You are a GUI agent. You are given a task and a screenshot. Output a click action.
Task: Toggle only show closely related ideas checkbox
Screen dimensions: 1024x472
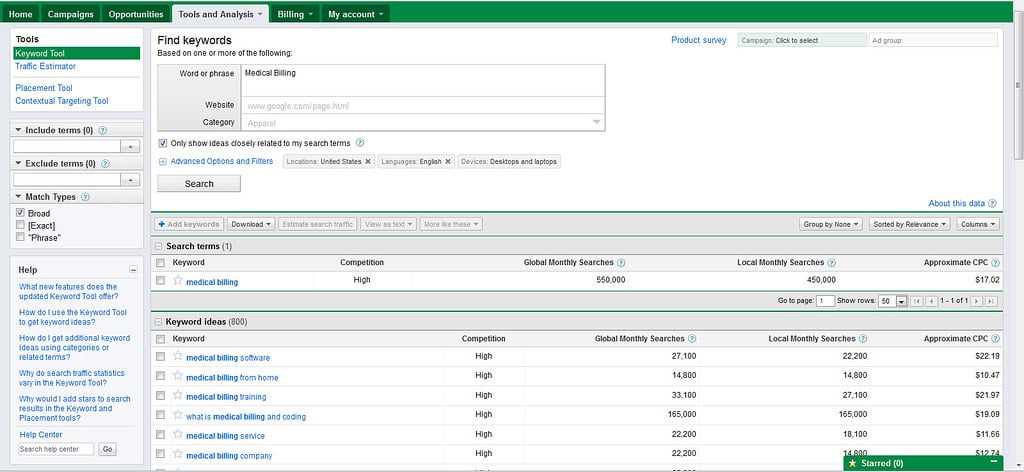pos(163,143)
